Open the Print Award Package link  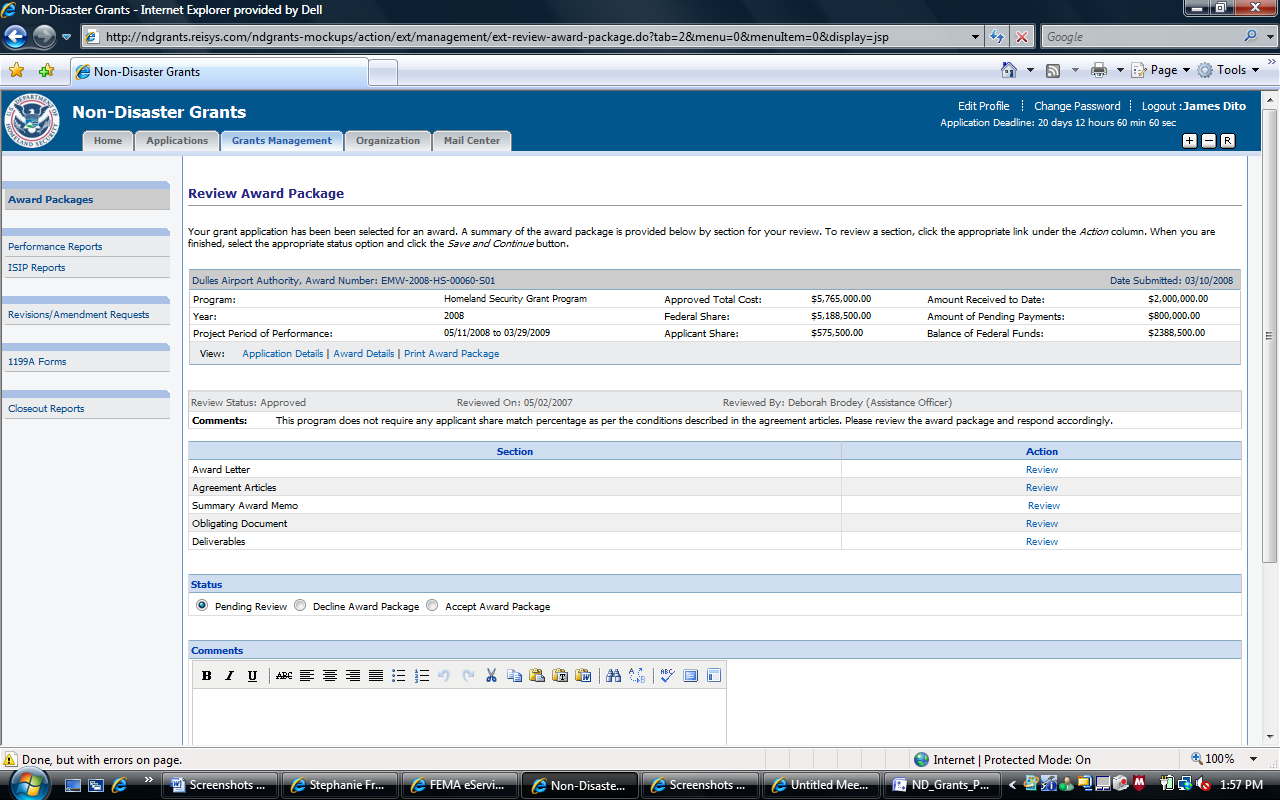tap(451, 354)
